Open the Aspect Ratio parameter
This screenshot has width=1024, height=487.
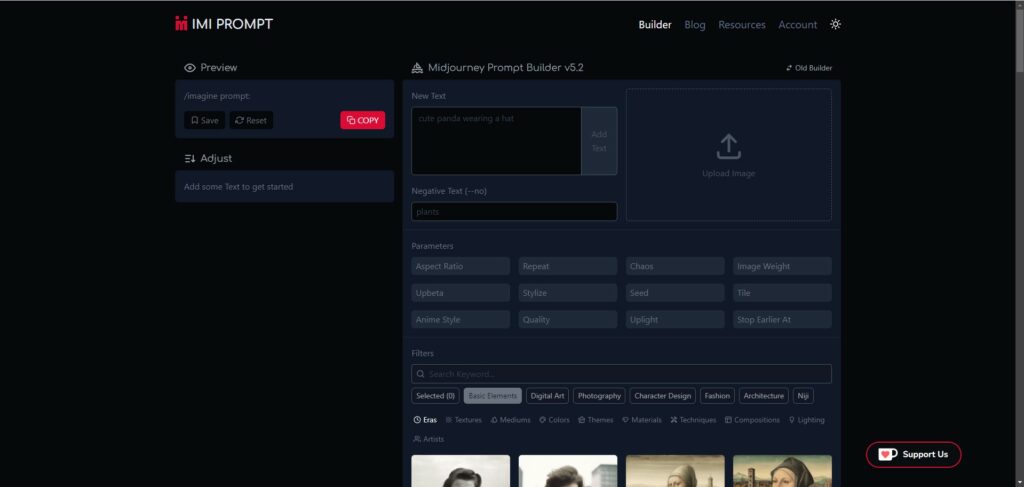(x=460, y=266)
